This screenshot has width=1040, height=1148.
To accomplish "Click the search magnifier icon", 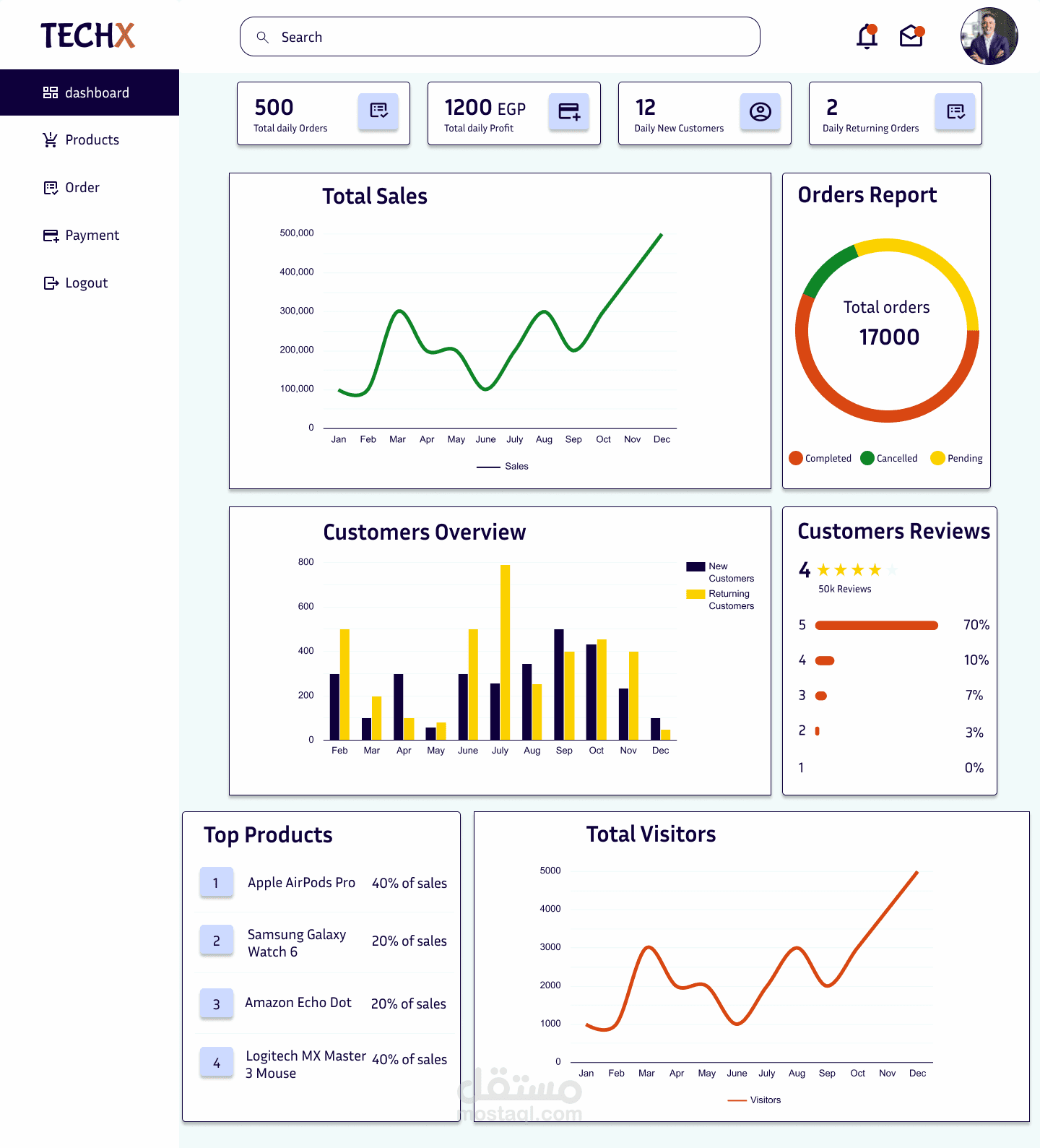I will pos(263,37).
